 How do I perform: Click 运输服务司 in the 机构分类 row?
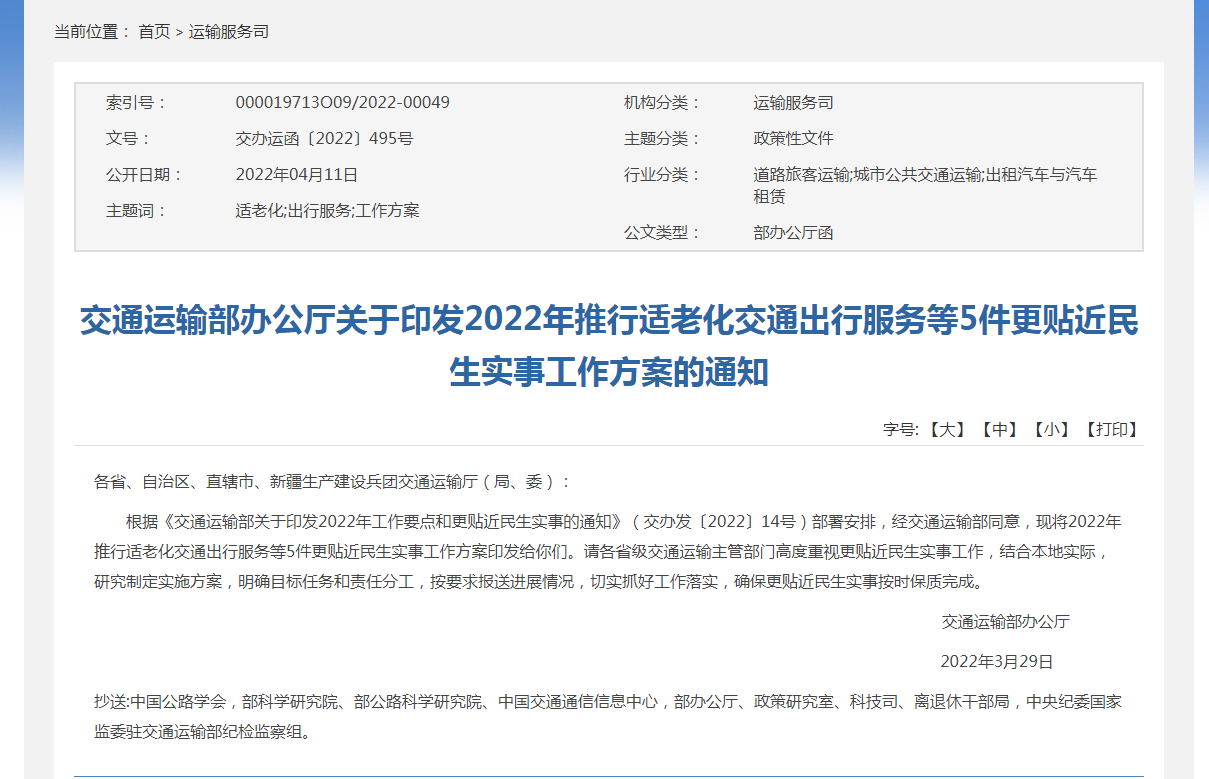click(x=793, y=103)
